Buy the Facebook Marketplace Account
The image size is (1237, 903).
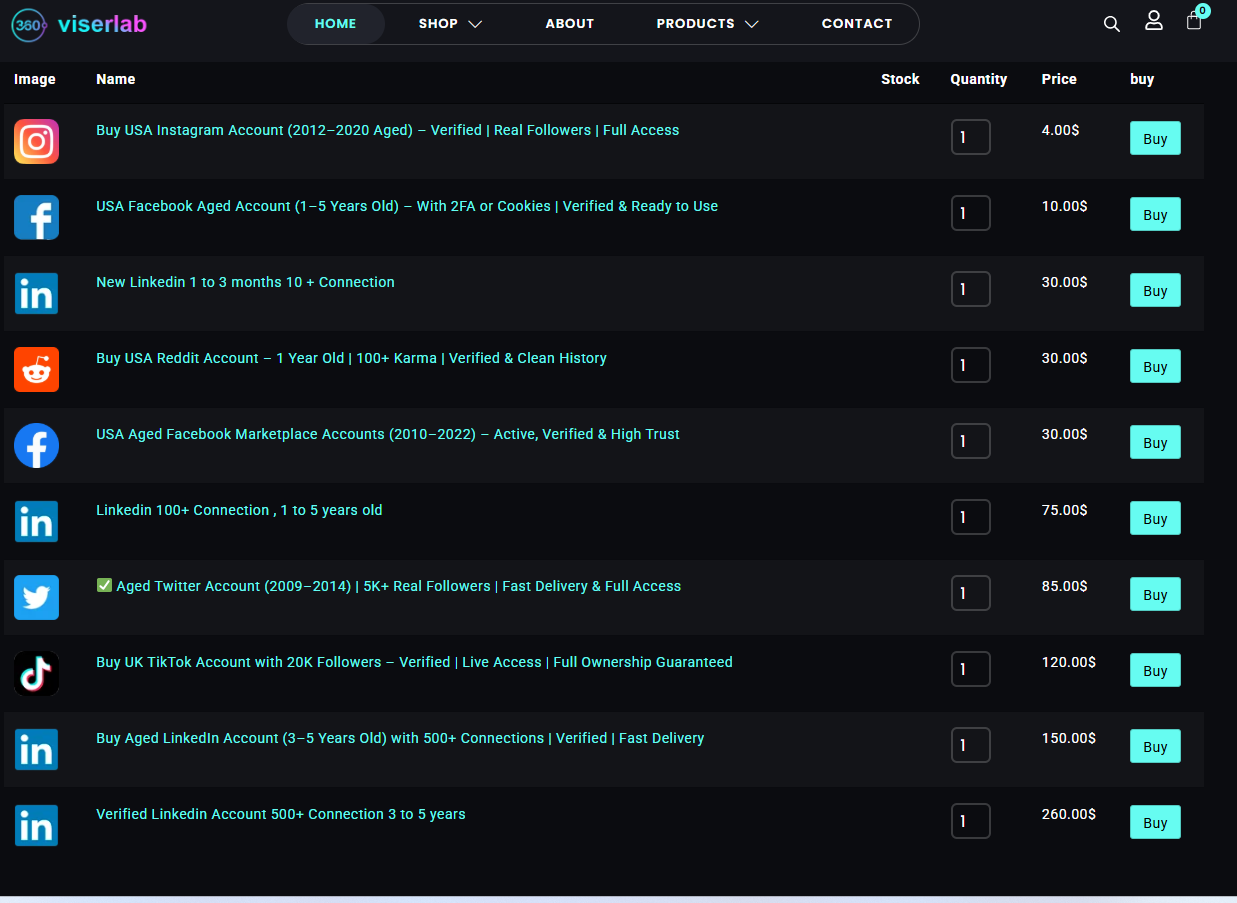pos(1155,443)
